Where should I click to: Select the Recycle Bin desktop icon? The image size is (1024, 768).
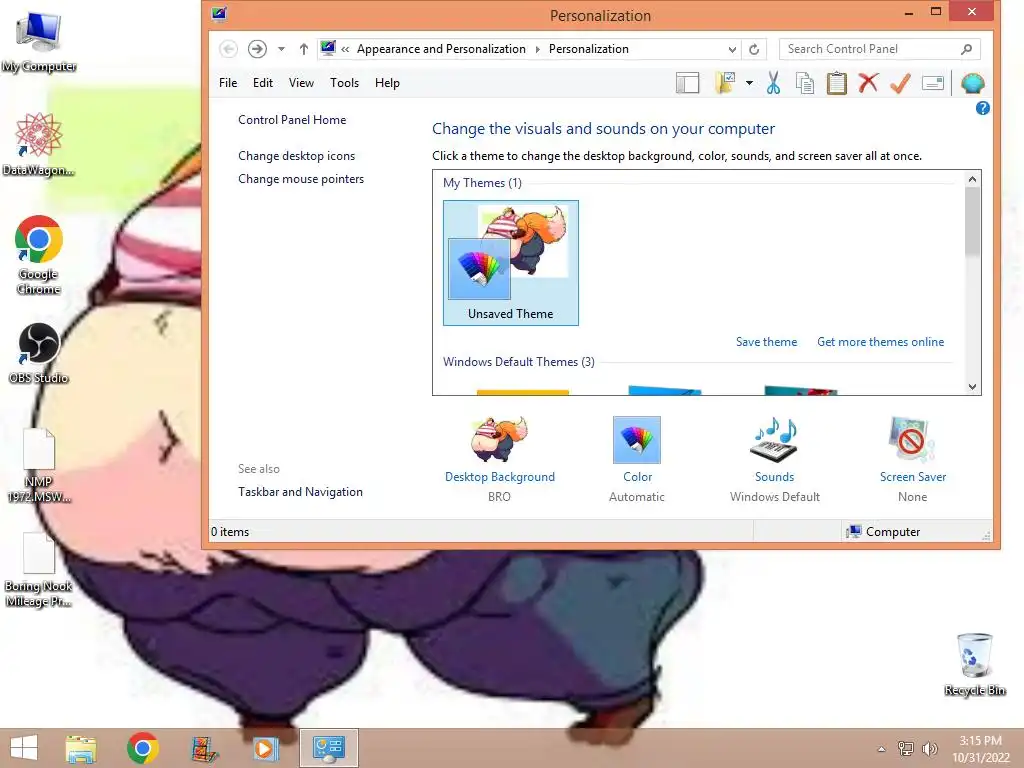click(974, 664)
